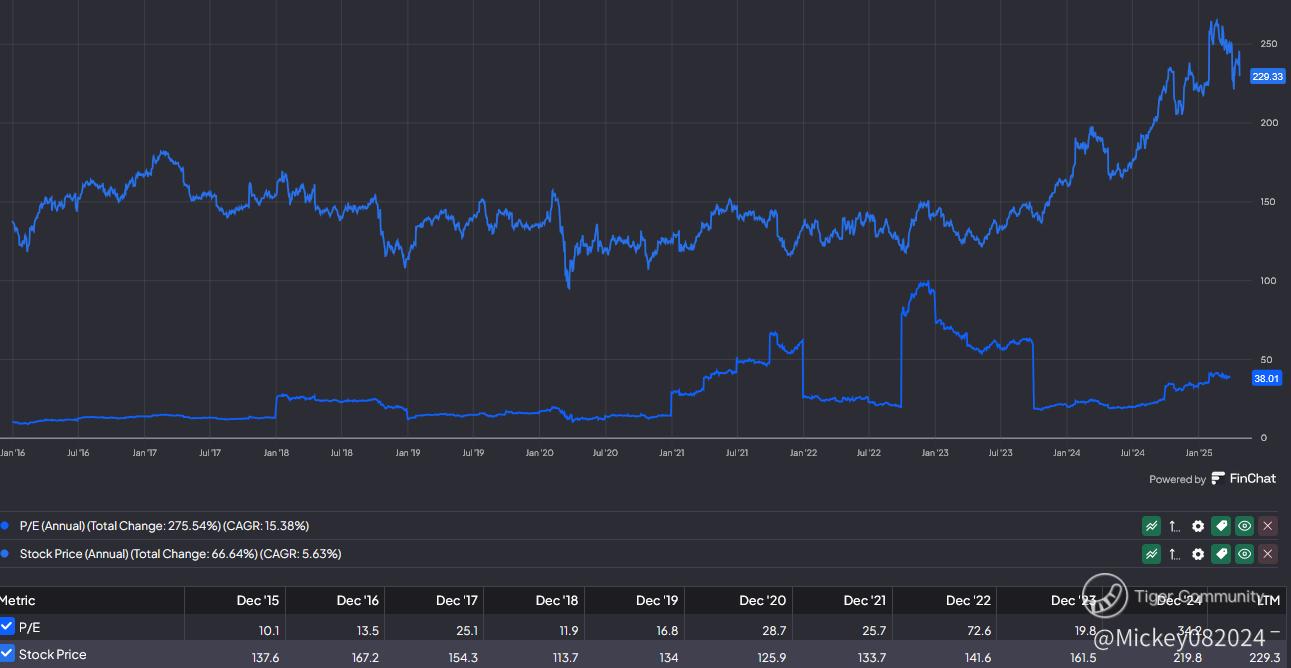Uncheck the Stock Price checkbox in table
Image resolution: width=1291 pixels, height=668 pixels.
(x=8, y=655)
